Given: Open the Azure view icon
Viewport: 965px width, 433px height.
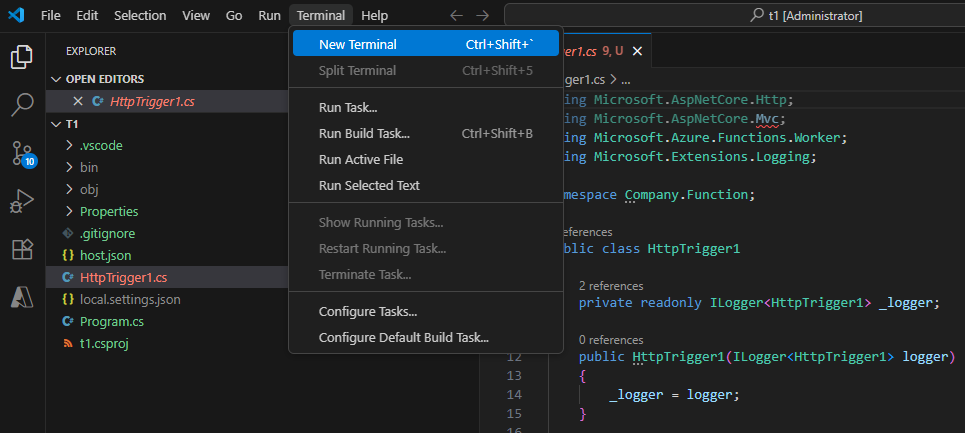Looking at the screenshot, I should click(x=21, y=297).
